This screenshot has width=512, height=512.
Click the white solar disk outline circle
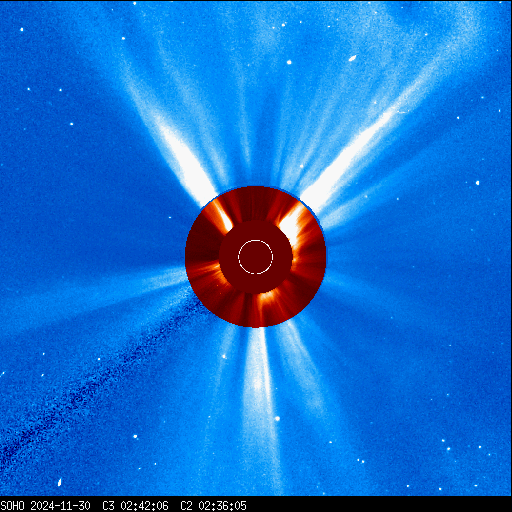[x=255, y=257]
